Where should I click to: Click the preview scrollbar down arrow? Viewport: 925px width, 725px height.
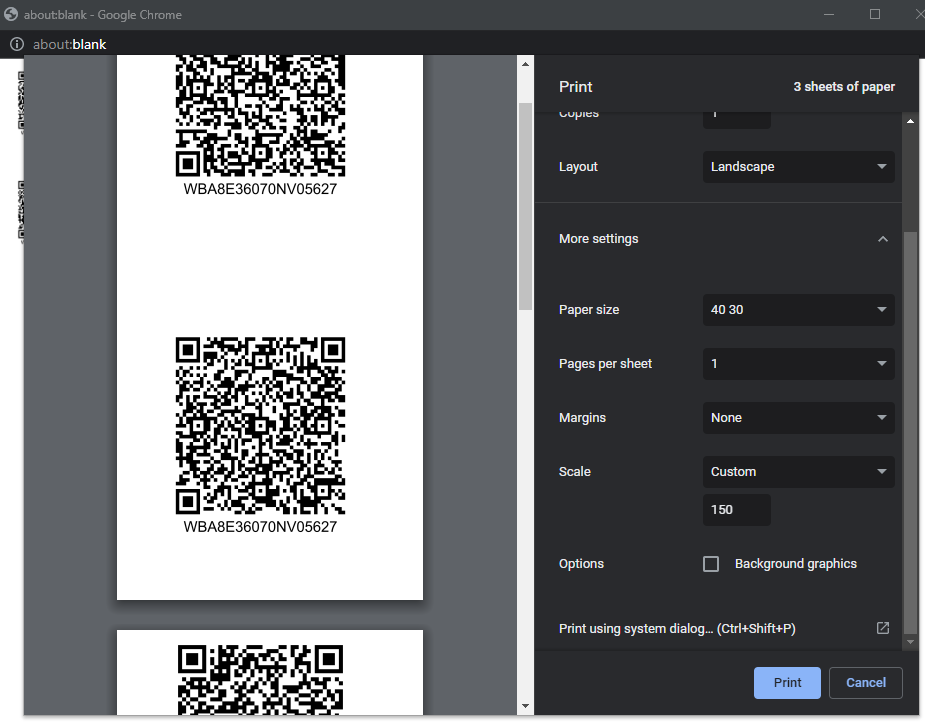pyautogui.click(x=525, y=706)
